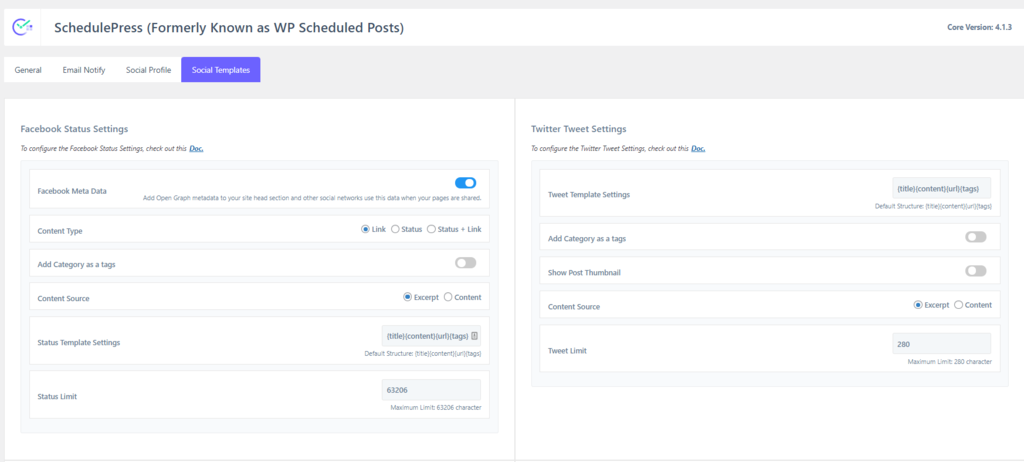Pick Content as Facebook content source
Screen dimensions: 1024x462
coord(448,297)
